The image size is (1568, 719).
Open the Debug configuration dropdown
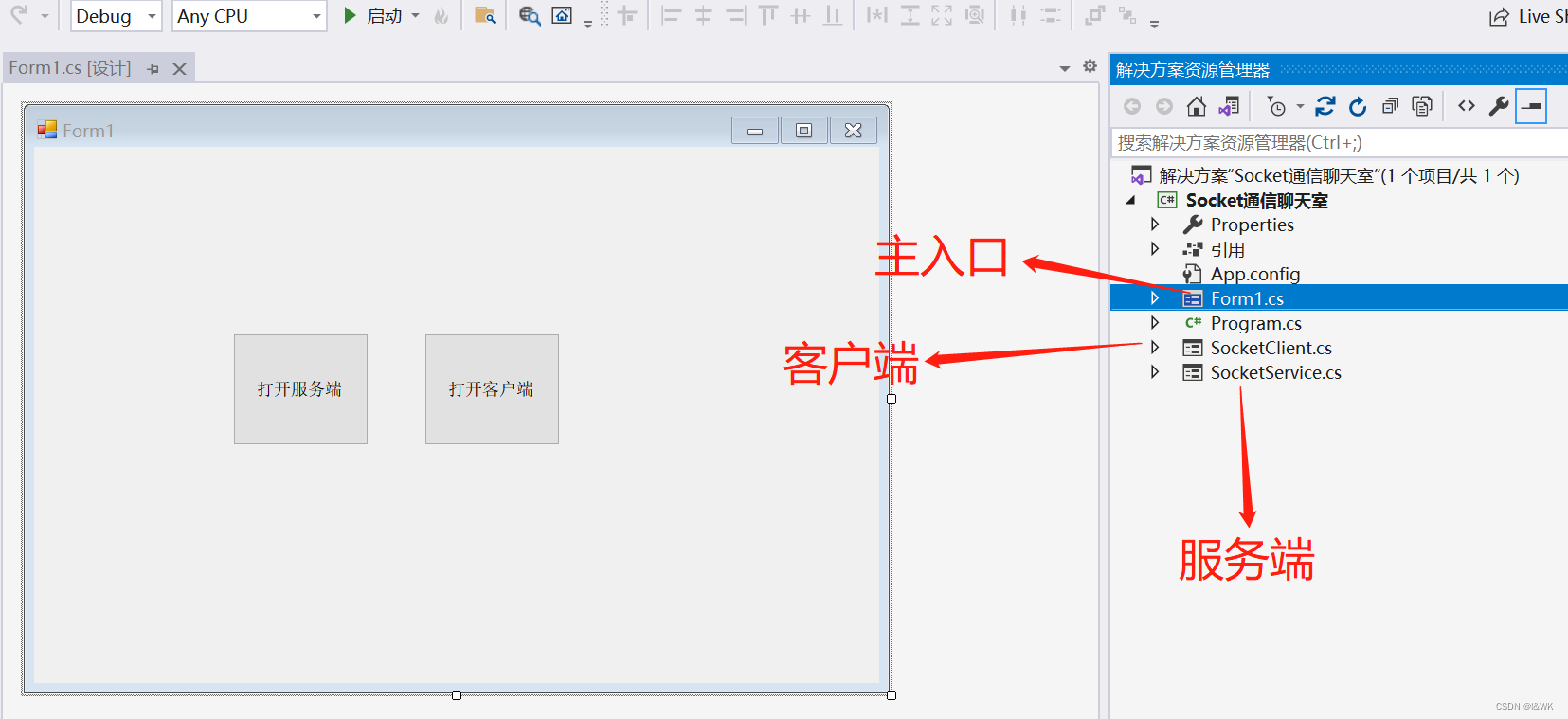[x=117, y=16]
